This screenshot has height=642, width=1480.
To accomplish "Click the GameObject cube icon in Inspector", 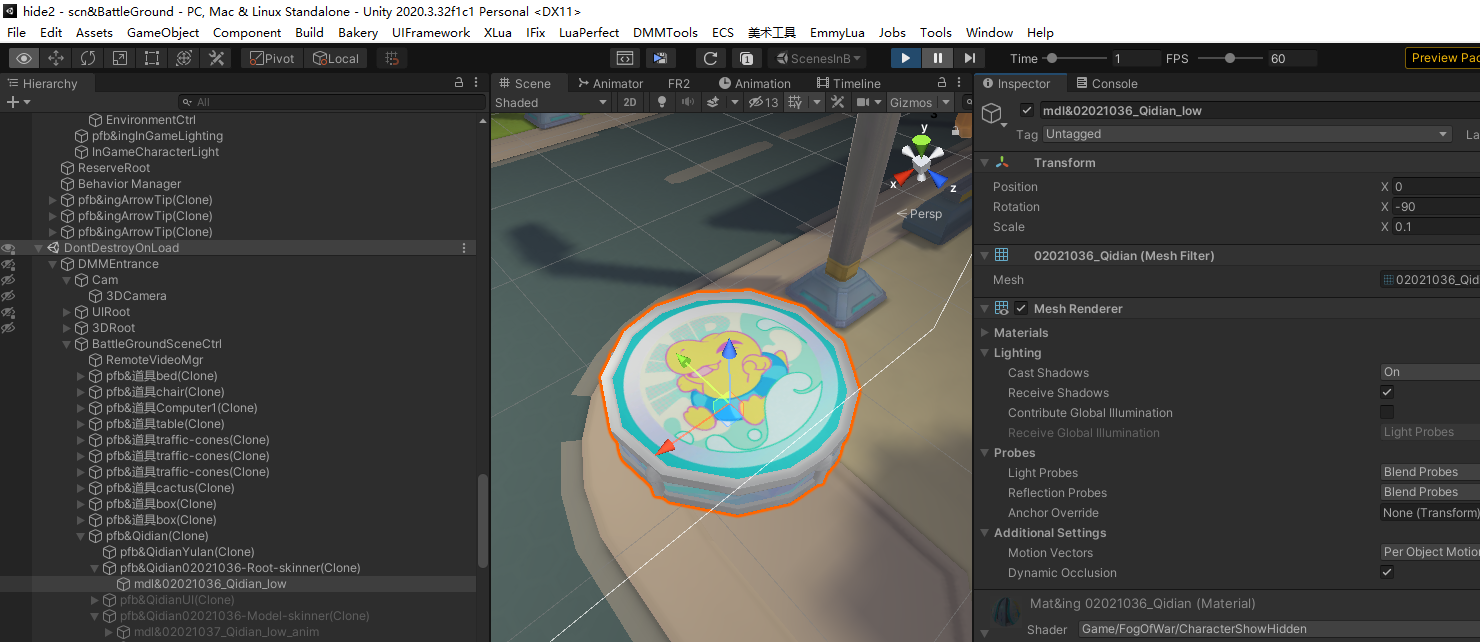I will (992, 114).
